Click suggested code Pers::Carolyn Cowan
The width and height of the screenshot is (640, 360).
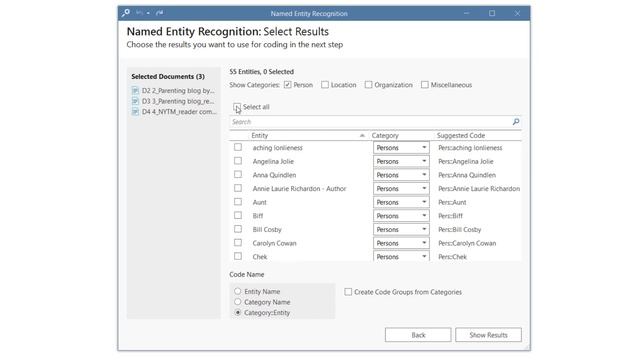467,243
